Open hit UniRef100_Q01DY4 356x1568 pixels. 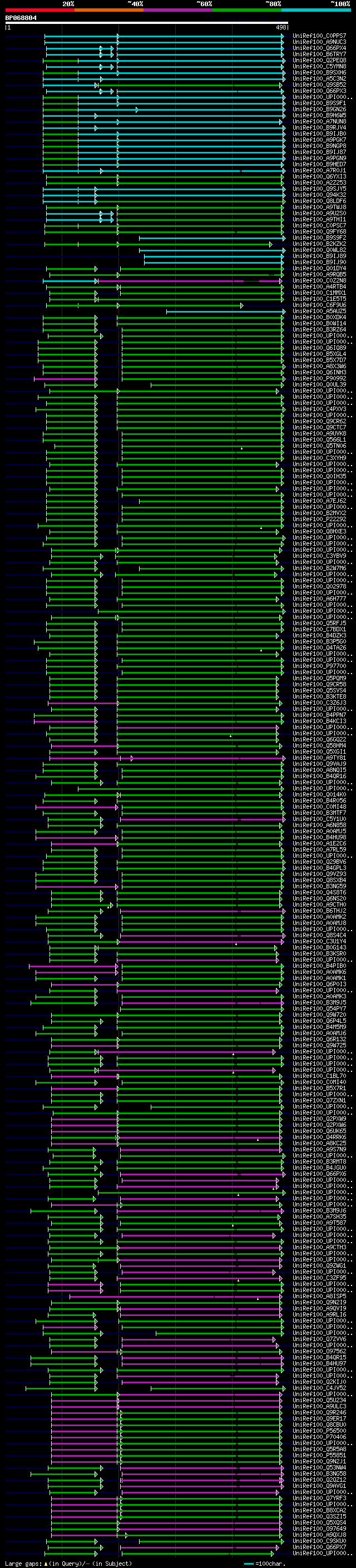(319, 269)
